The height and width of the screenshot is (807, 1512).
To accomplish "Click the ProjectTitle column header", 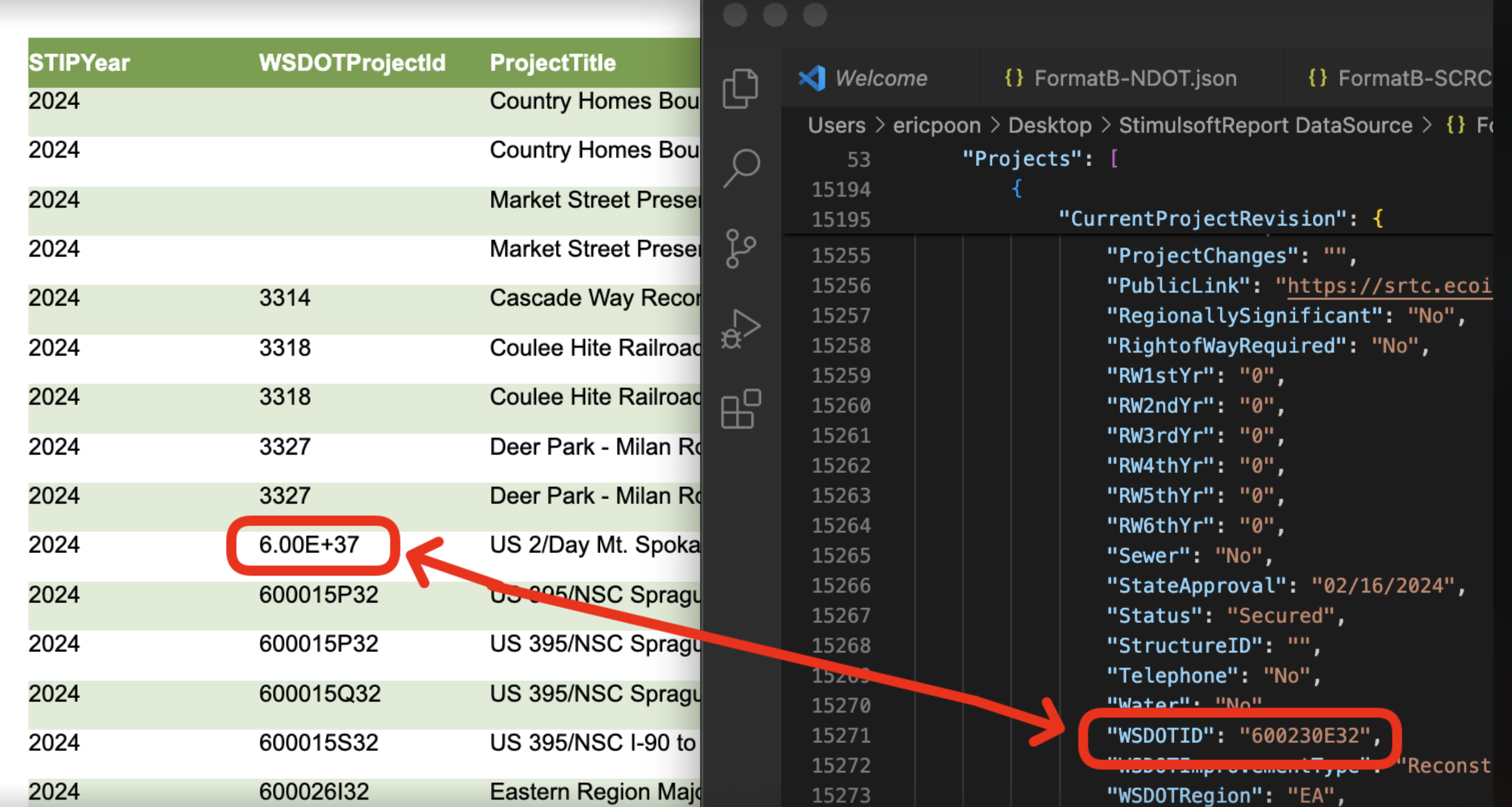I will point(553,63).
